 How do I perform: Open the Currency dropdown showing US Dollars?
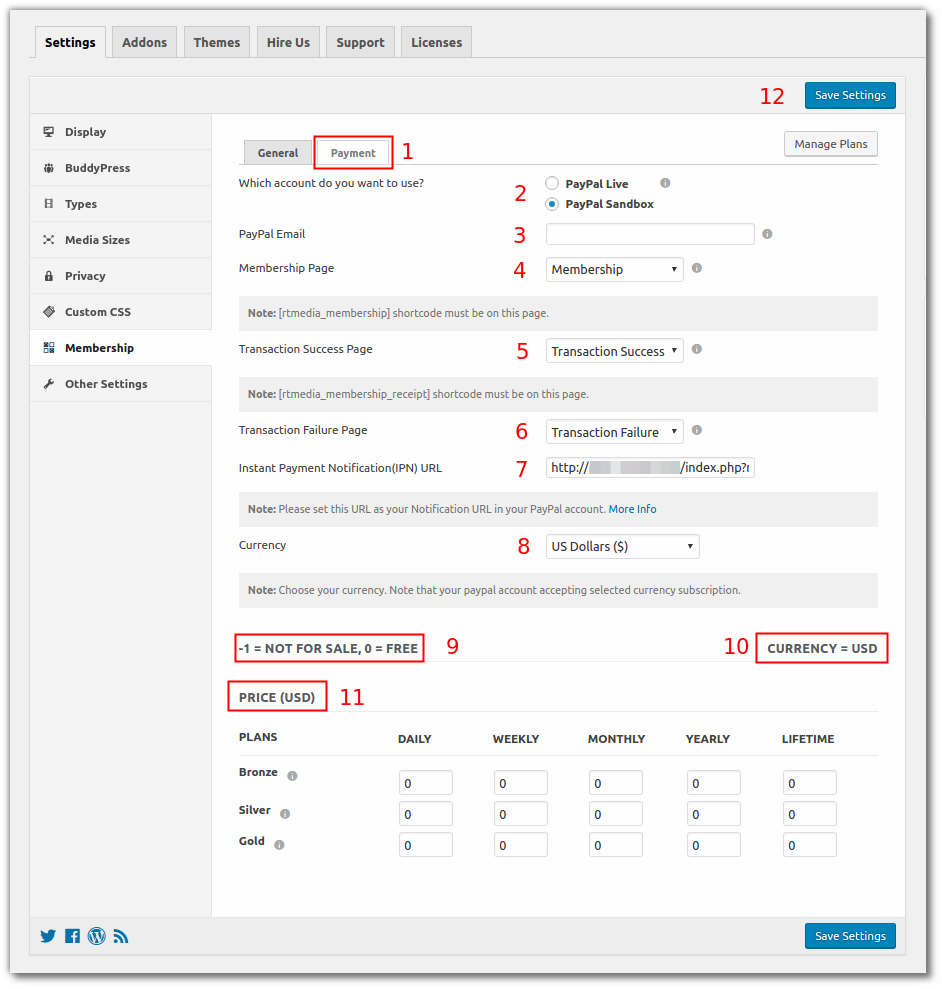[622, 546]
